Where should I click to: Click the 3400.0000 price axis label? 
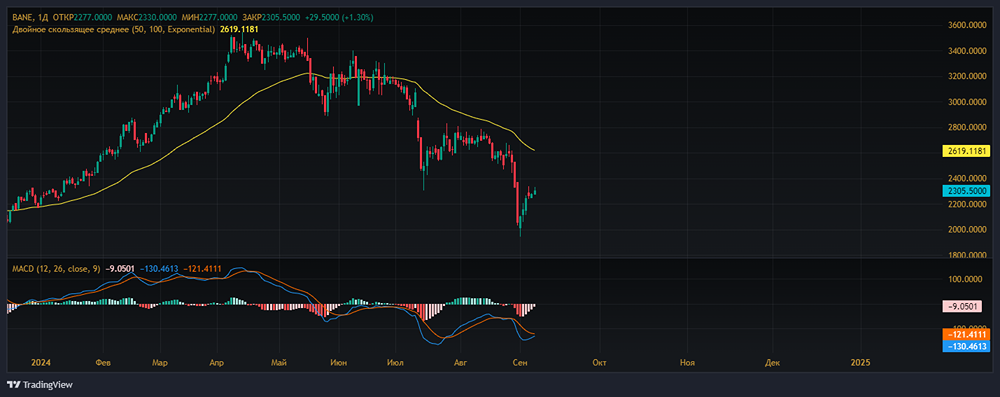(x=968, y=51)
